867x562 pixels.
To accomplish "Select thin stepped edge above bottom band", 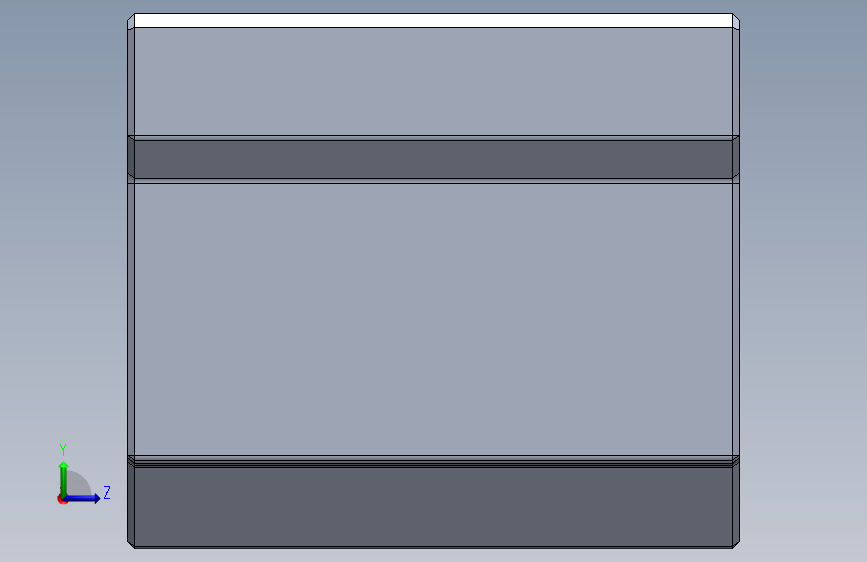I will 434,462.
